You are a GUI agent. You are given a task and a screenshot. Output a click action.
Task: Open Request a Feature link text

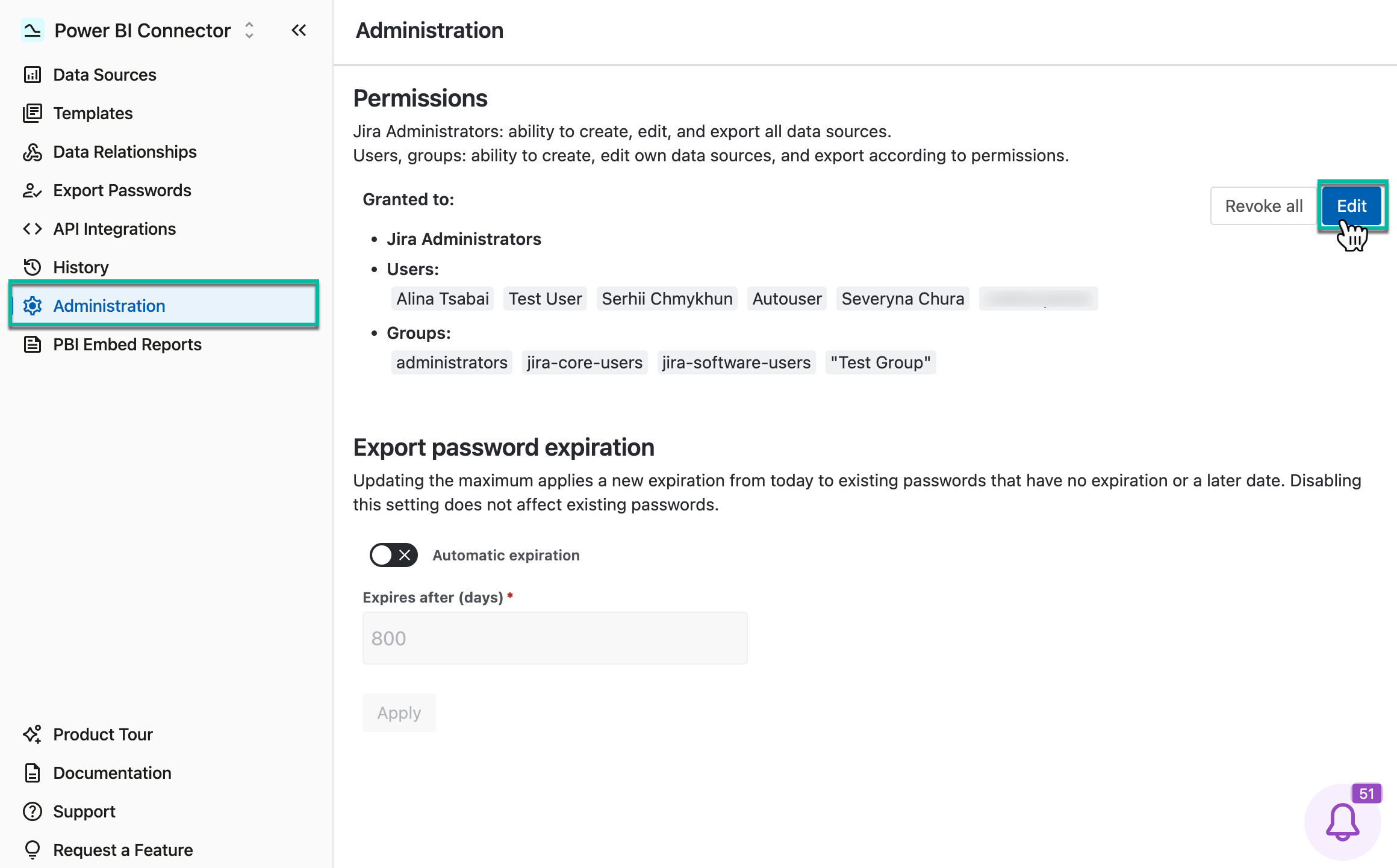point(123,850)
